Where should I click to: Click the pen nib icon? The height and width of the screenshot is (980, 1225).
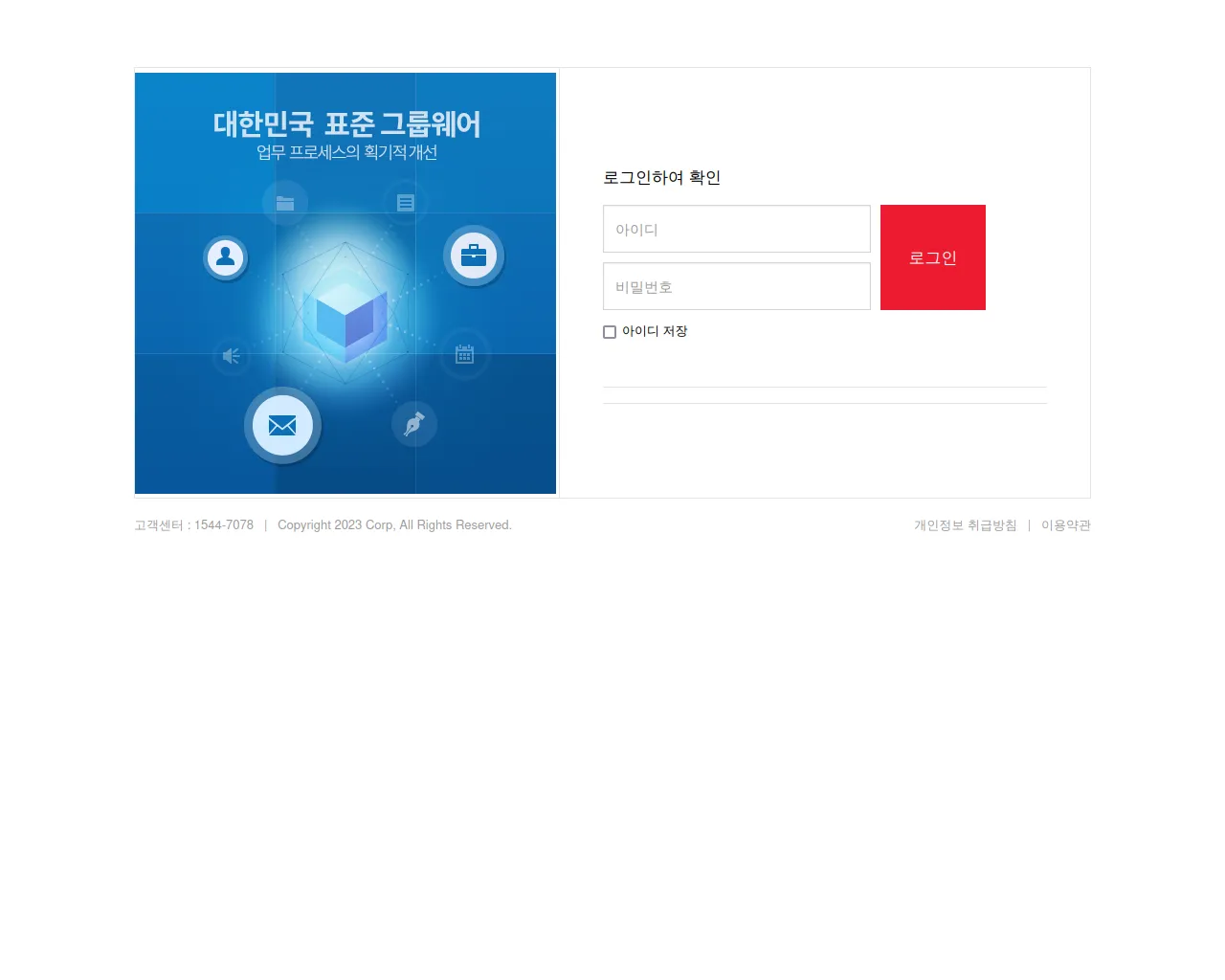pos(414,423)
